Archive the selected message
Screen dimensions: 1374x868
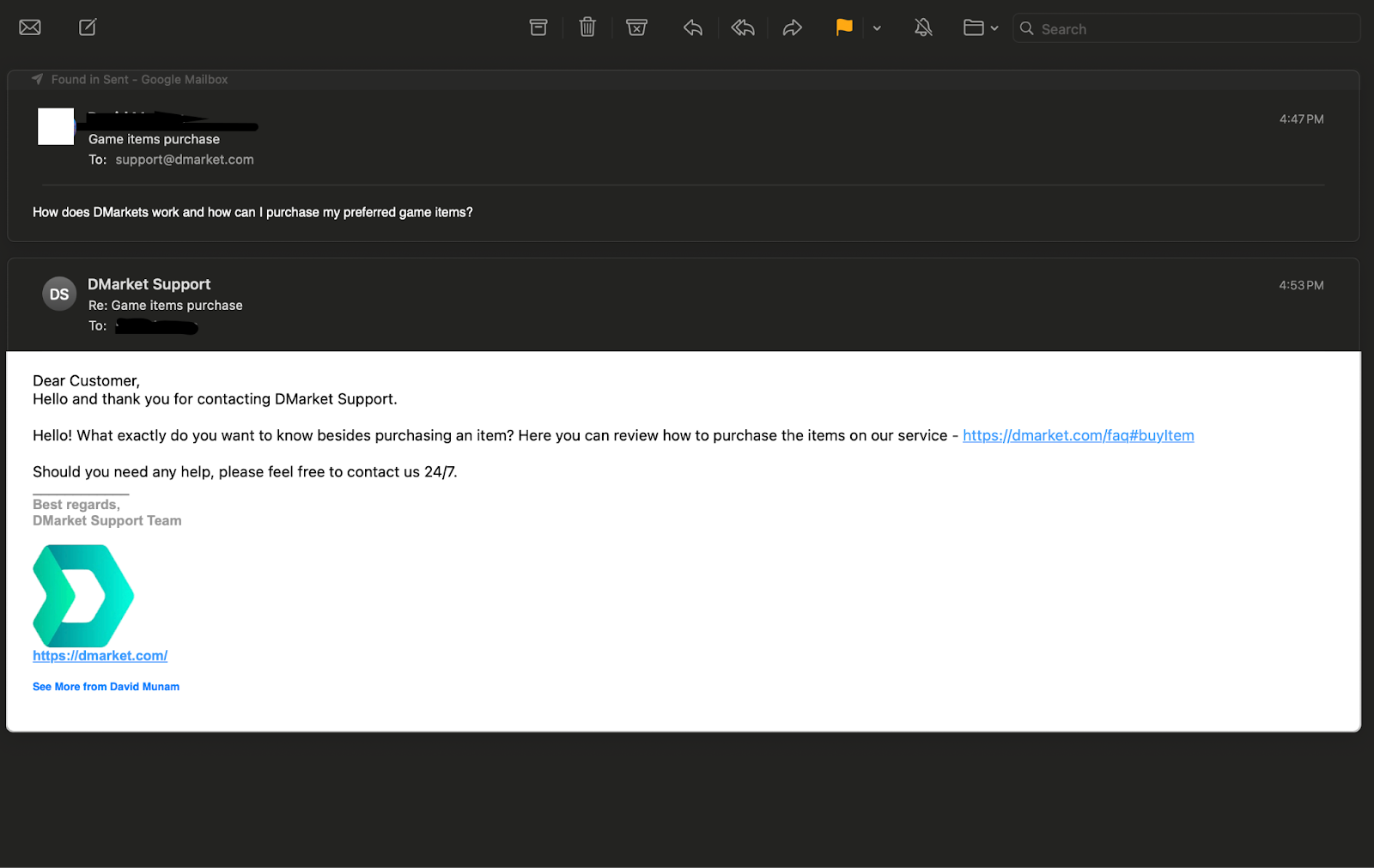(x=538, y=27)
